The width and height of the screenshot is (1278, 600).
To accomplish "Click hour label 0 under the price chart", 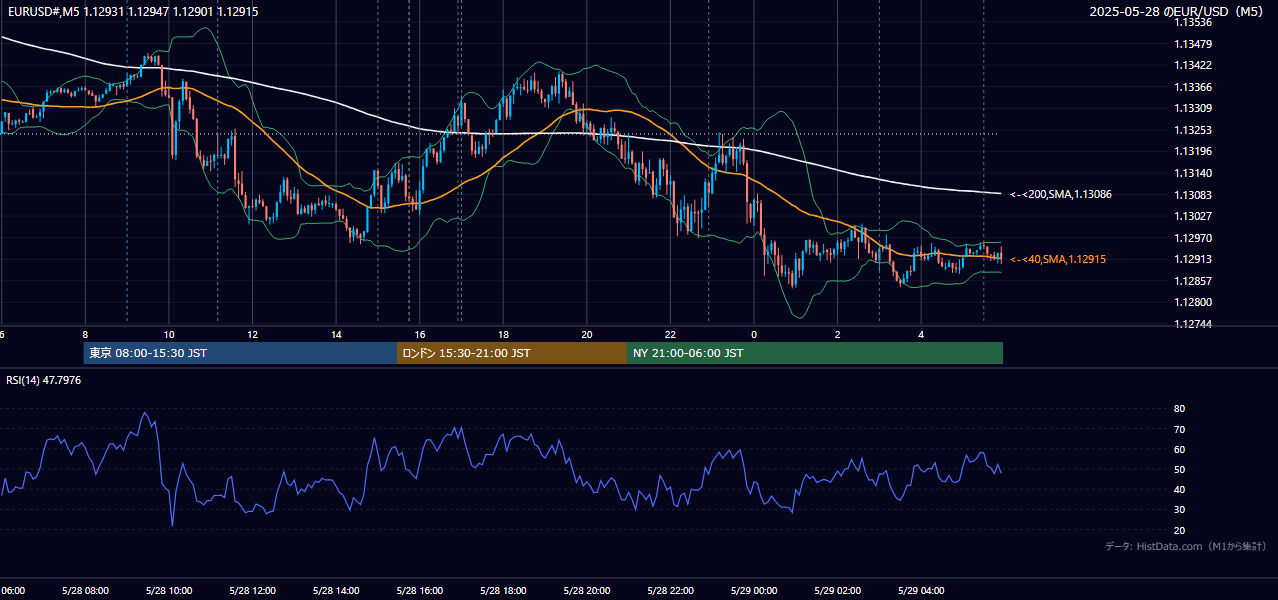I will tap(754, 334).
